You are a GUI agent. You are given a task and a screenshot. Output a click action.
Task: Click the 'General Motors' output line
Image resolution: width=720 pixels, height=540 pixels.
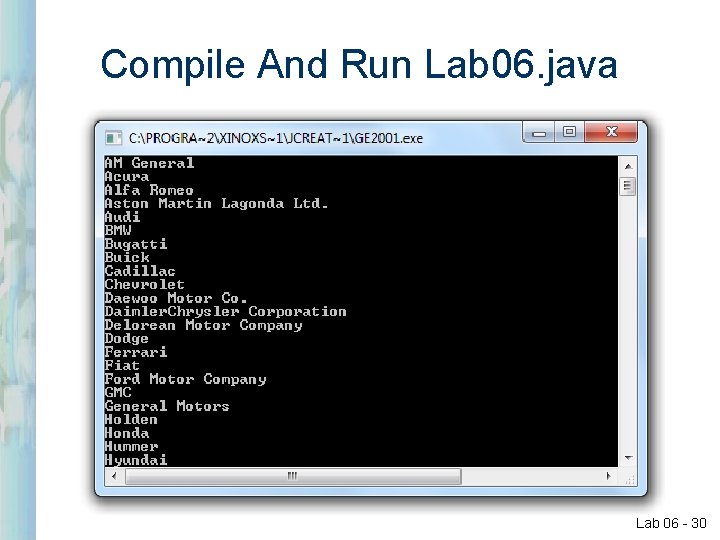point(167,406)
